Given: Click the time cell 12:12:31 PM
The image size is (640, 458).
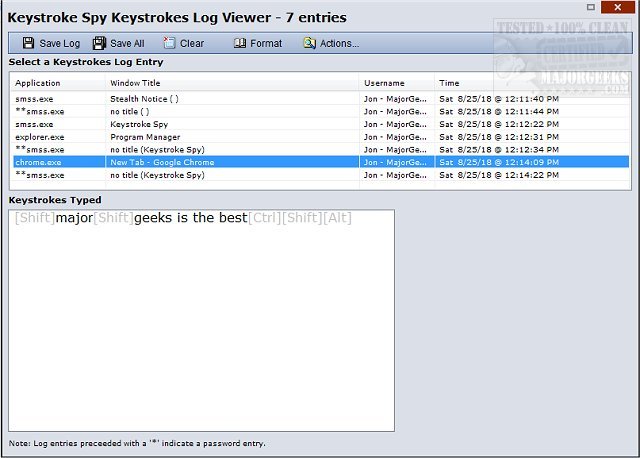Looking at the screenshot, I should [499, 137].
